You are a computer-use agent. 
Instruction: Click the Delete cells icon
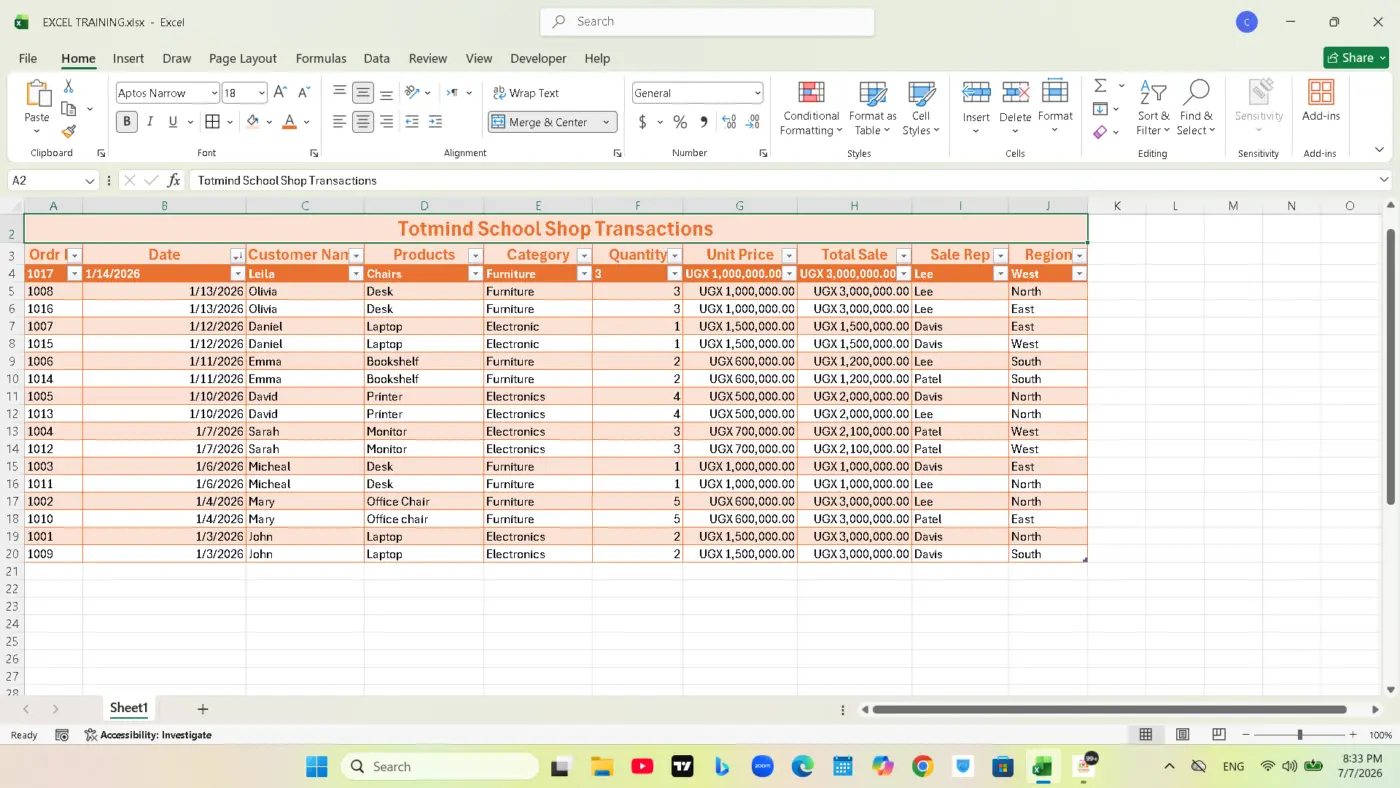pyautogui.click(x=1015, y=93)
